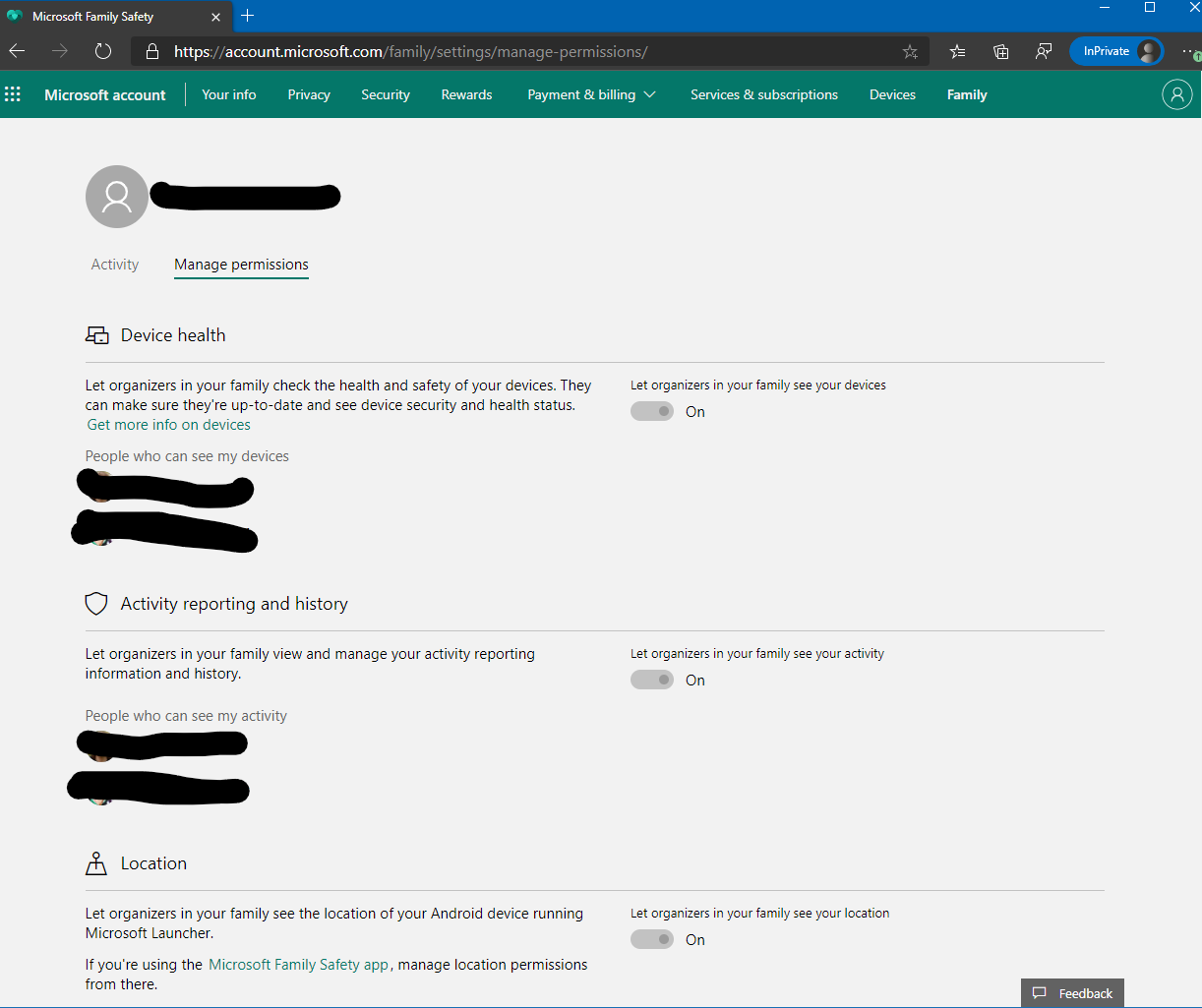Switch to the Activity tab
Image resolution: width=1202 pixels, height=1008 pixels.
pyautogui.click(x=115, y=265)
